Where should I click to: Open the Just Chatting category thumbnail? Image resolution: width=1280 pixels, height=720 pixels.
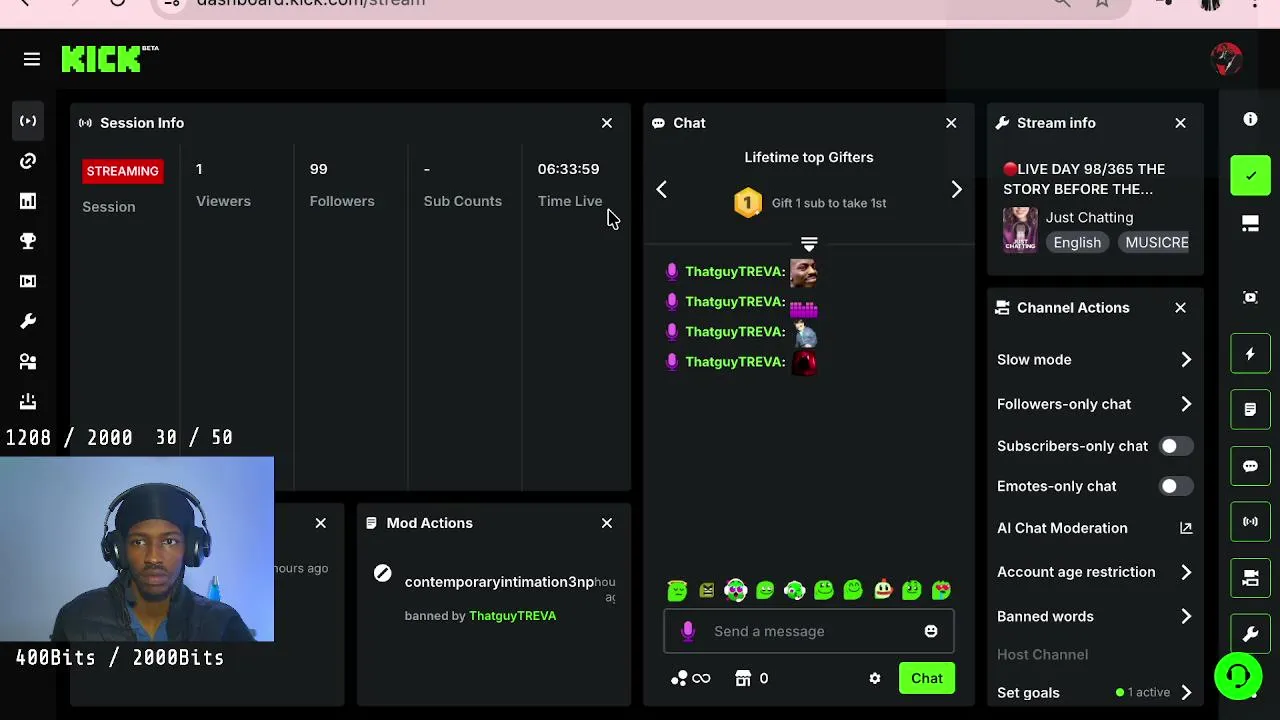(1020, 230)
